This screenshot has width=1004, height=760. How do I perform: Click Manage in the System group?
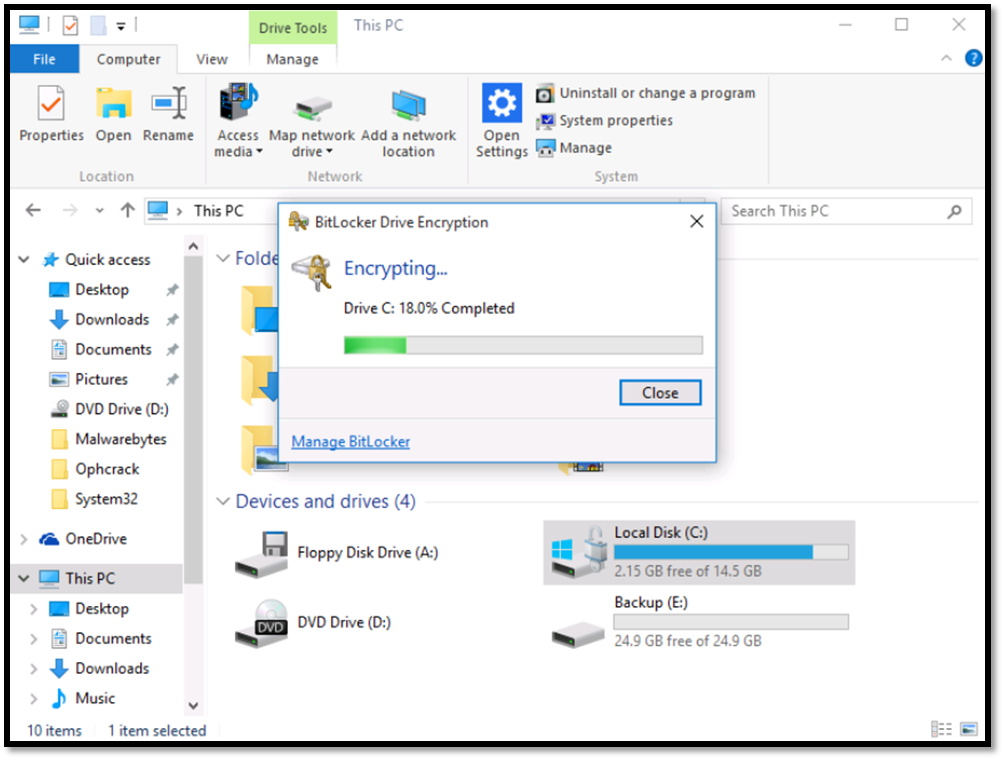coord(574,148)
